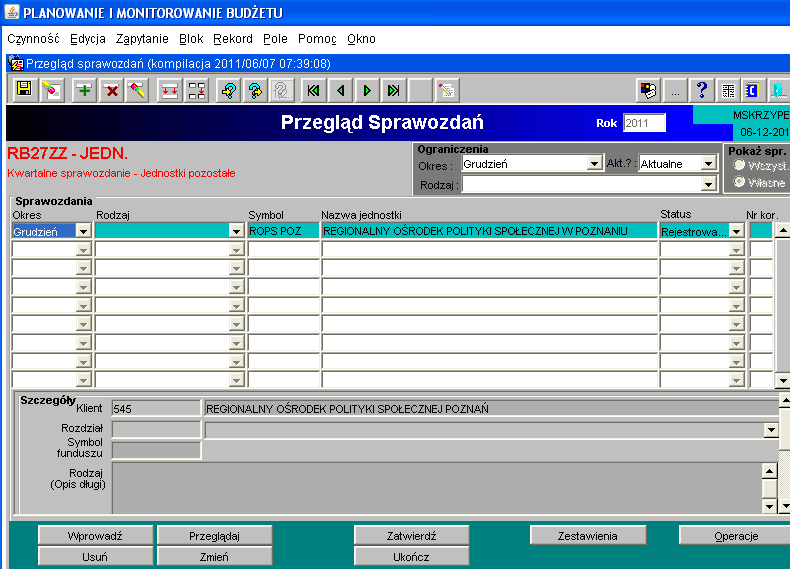Screen dimensions: 790x569
Task: Open the Czynność menu
Action: click(33, 39)
